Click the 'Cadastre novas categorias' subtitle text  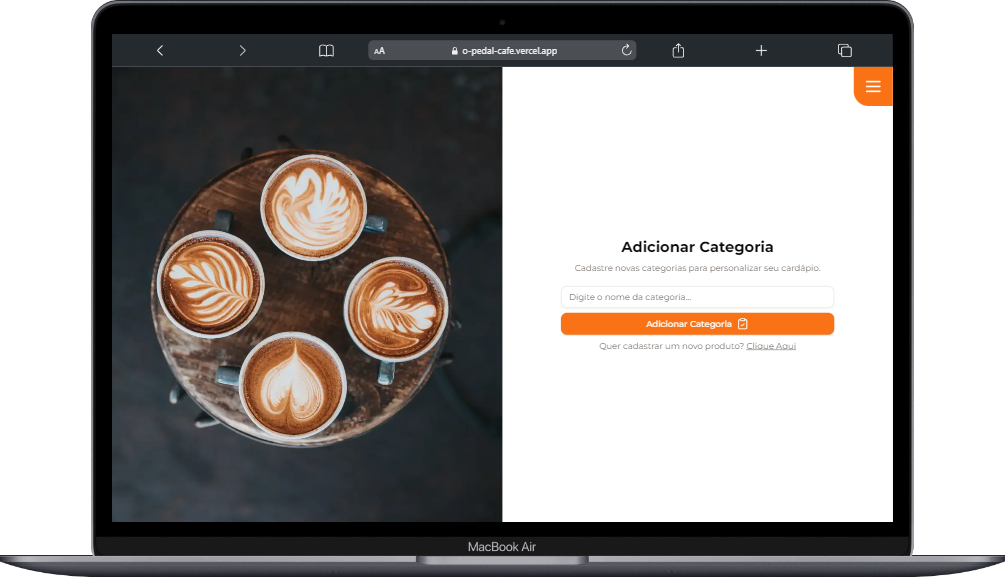697,268
